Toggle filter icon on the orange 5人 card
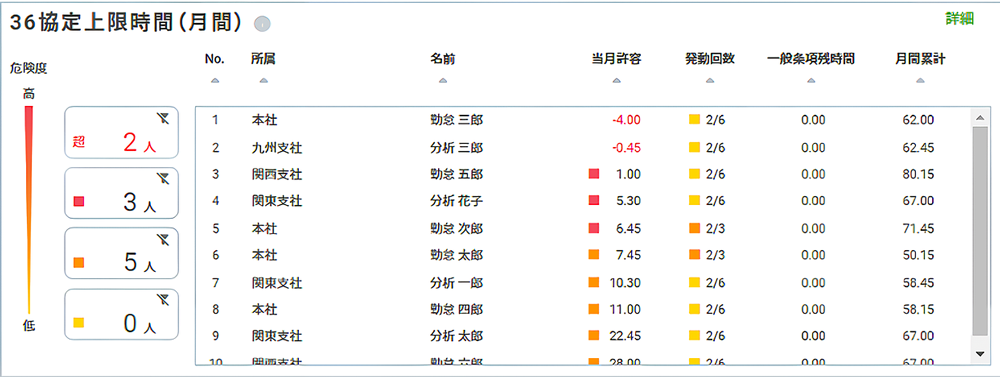This screenshot has width=1000, height=377. 163,240
